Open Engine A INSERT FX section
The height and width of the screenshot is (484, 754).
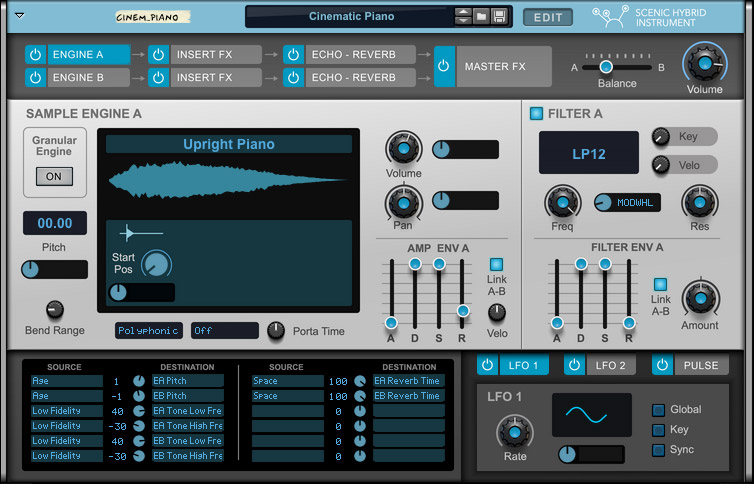(x=216, y=55)
